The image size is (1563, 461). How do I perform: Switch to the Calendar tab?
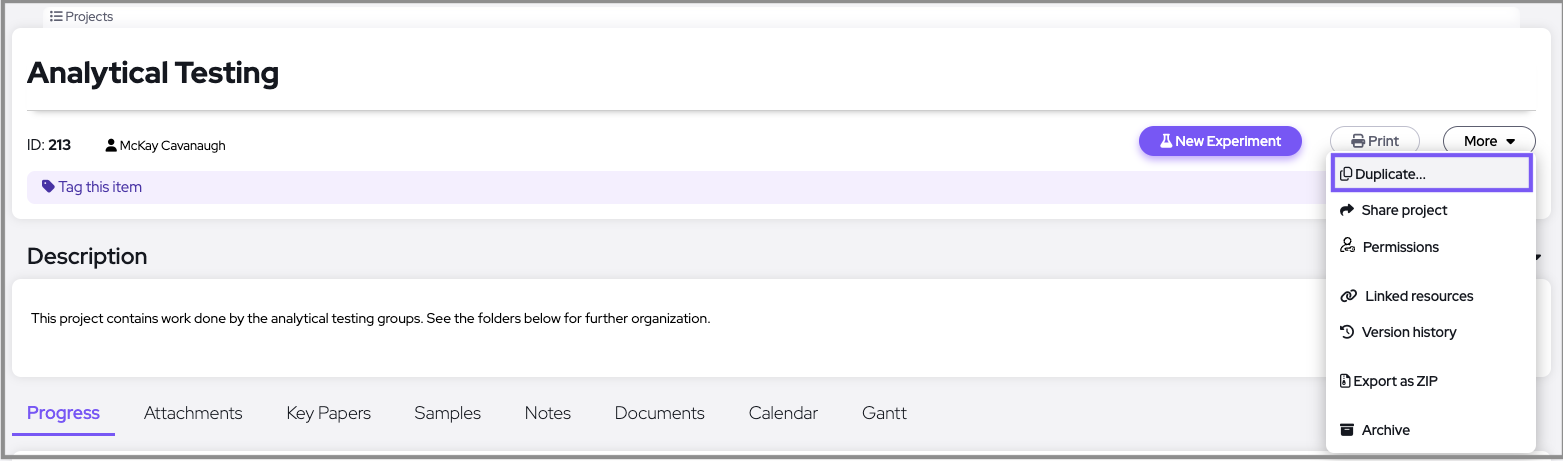(x=783, y=413)
